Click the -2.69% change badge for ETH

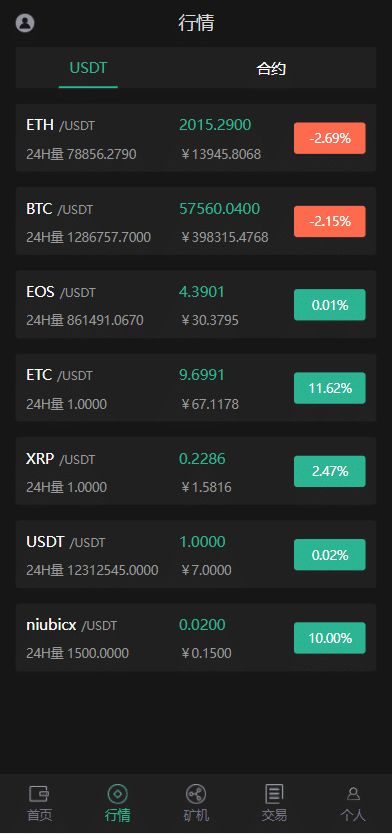(x=330, y=138)
